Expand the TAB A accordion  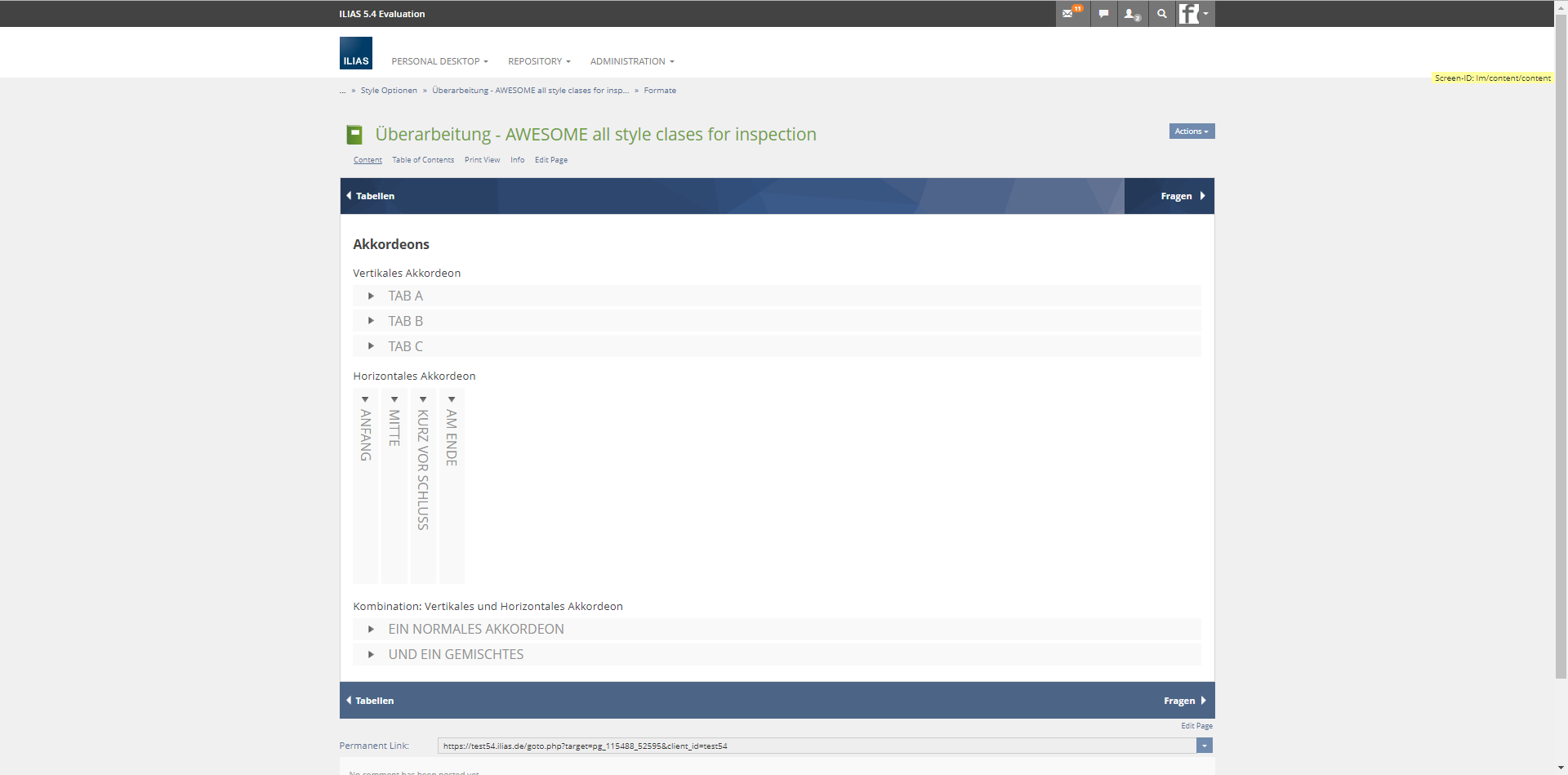coord(777,296)
